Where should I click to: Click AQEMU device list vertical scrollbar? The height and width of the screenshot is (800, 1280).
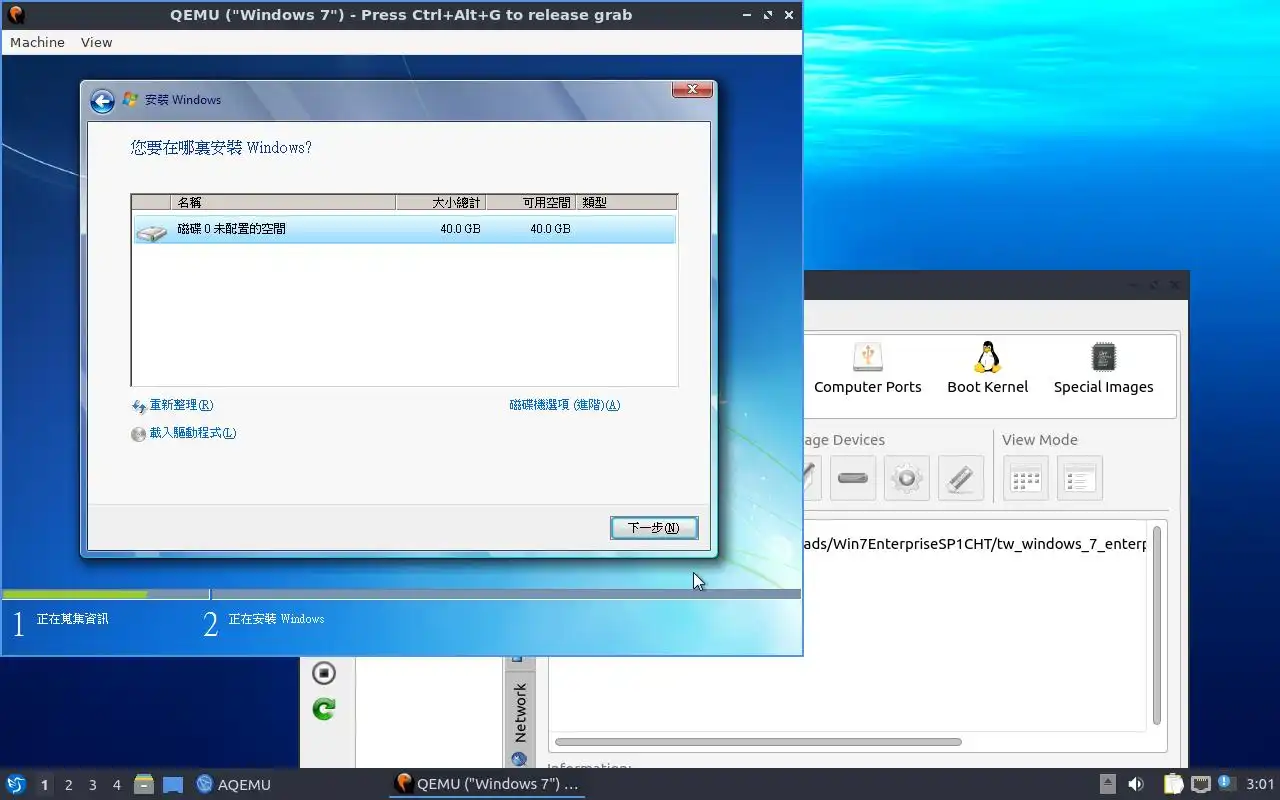pos(1157,625)
